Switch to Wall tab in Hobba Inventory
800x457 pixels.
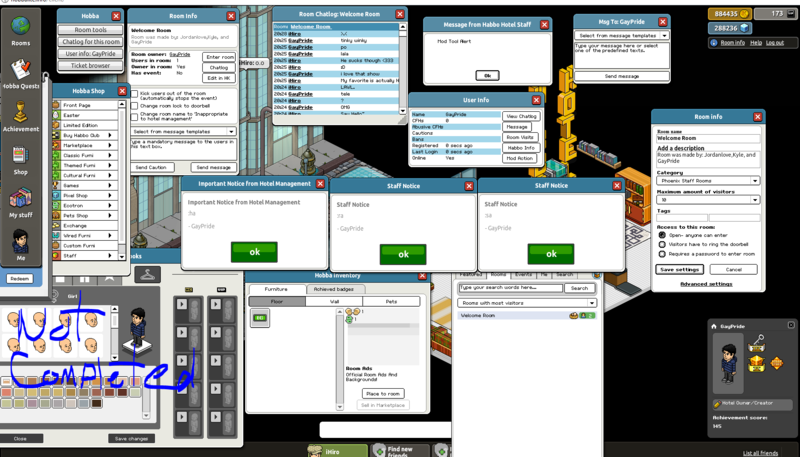click(x=334, y=301)
